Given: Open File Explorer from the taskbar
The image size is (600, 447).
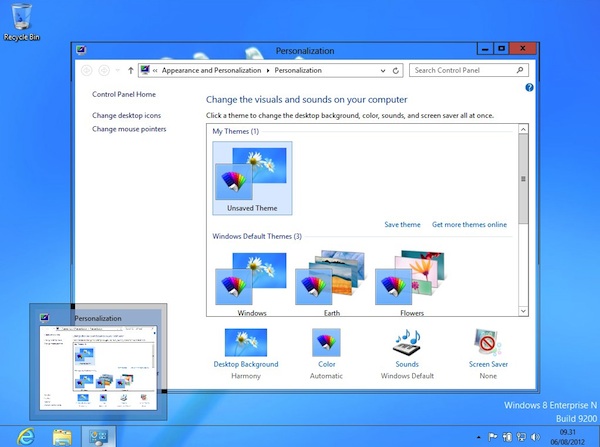Looking at the screenshot, I should [62, 437].
